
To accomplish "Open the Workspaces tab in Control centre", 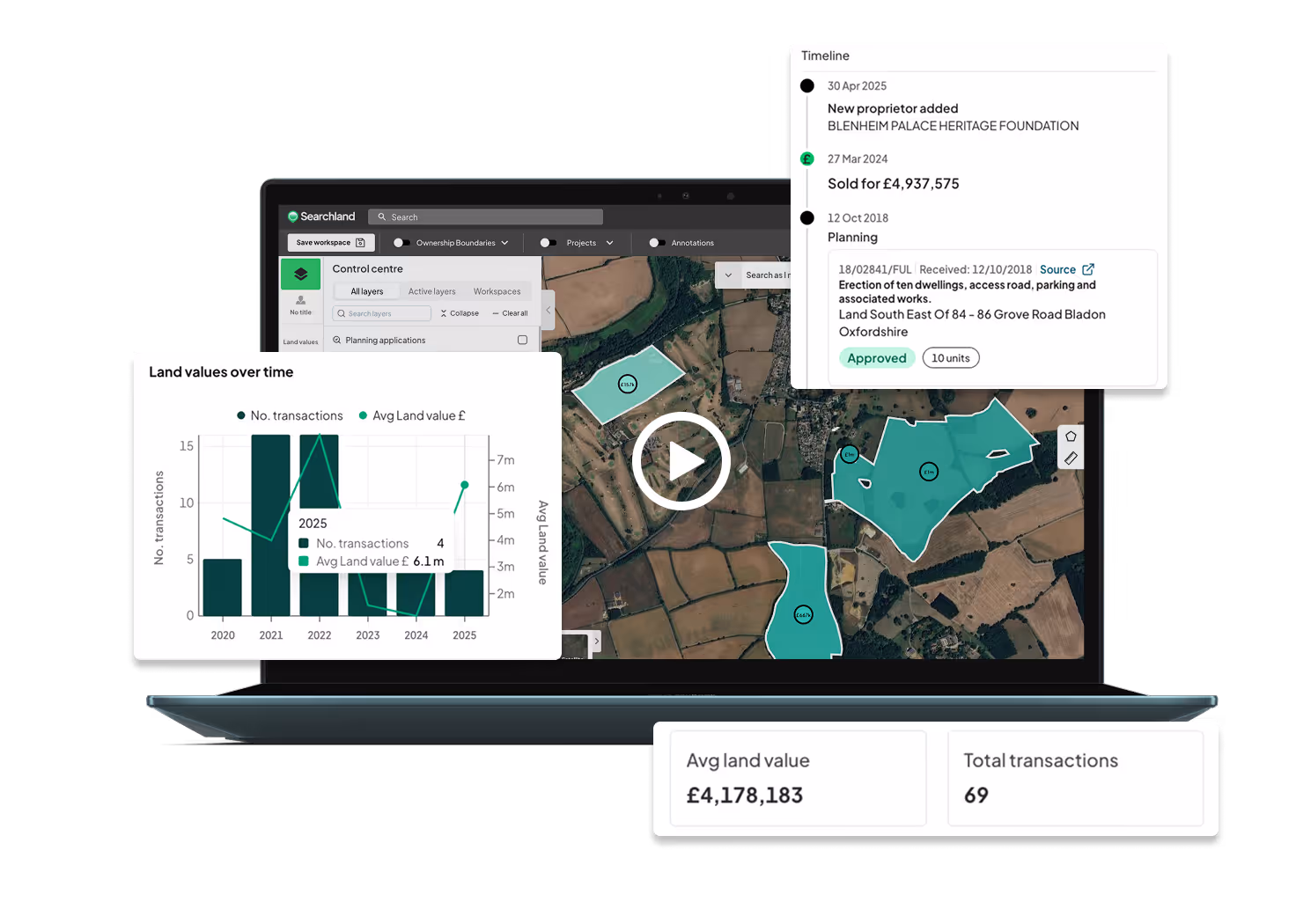I will 497,291.
